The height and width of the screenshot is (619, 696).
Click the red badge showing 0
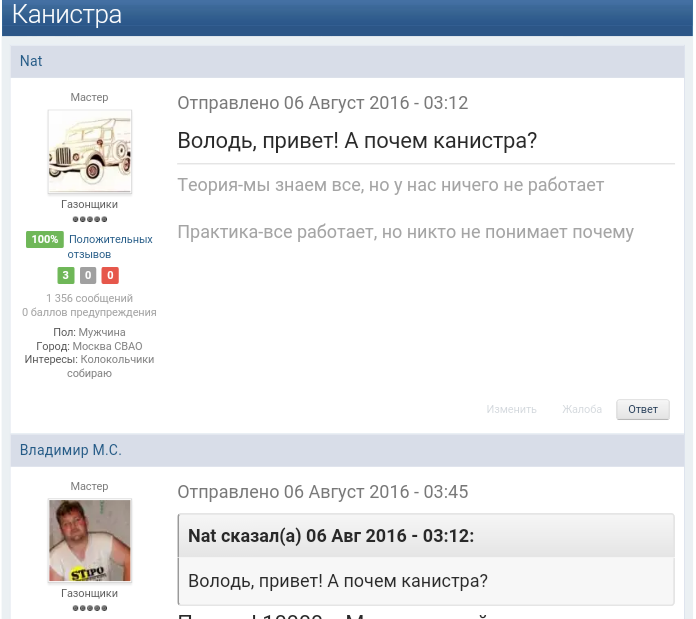tap(110, 276)
